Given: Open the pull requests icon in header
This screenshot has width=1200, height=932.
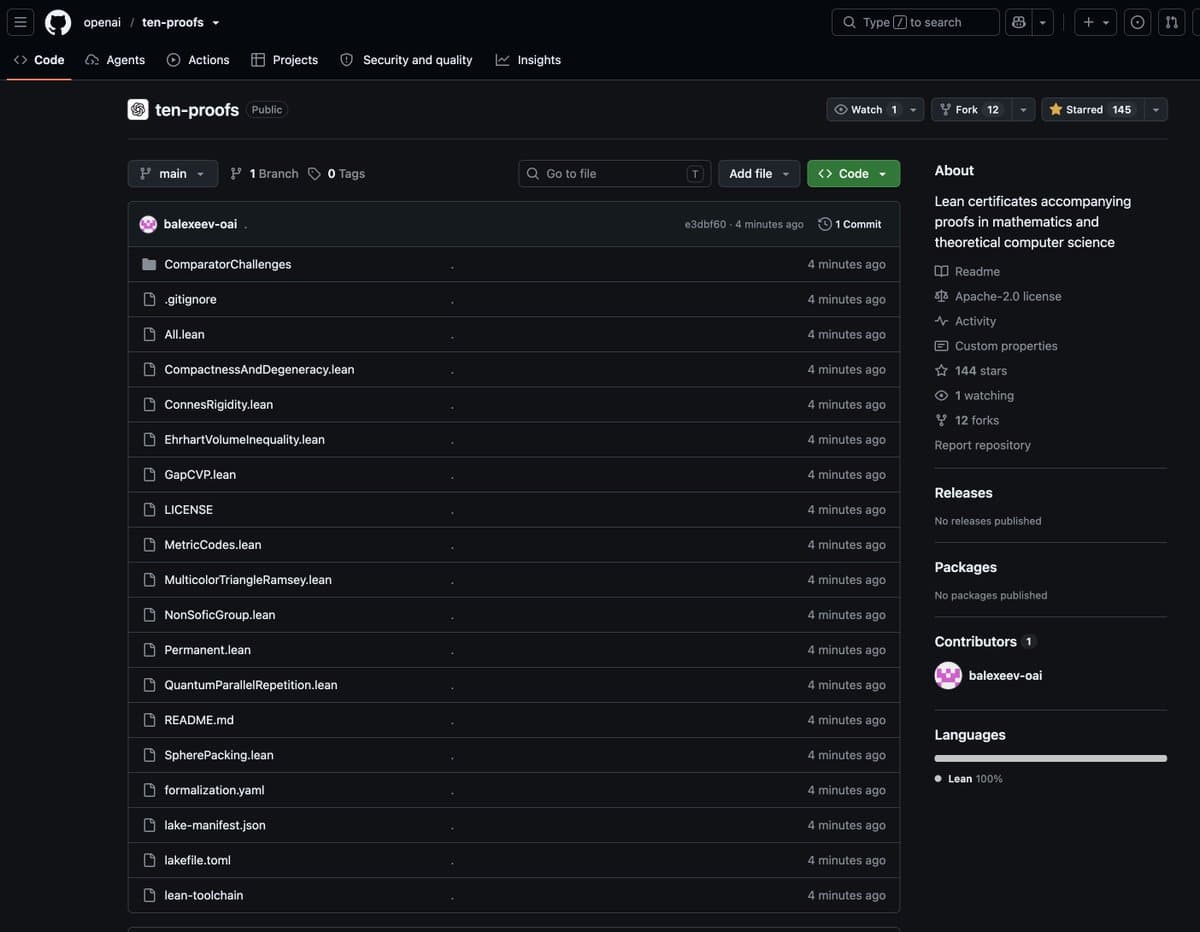Looking at the screenshot, I should pos(1172,22).
